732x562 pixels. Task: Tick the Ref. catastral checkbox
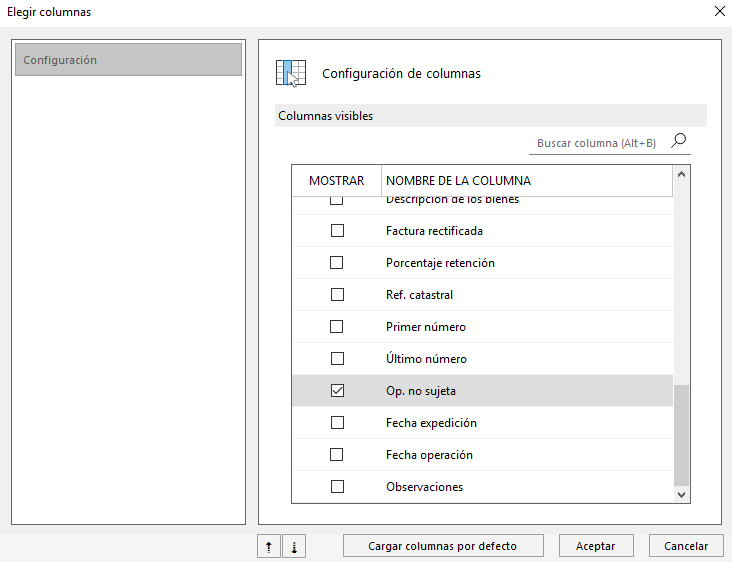click(x=337, y=295)
